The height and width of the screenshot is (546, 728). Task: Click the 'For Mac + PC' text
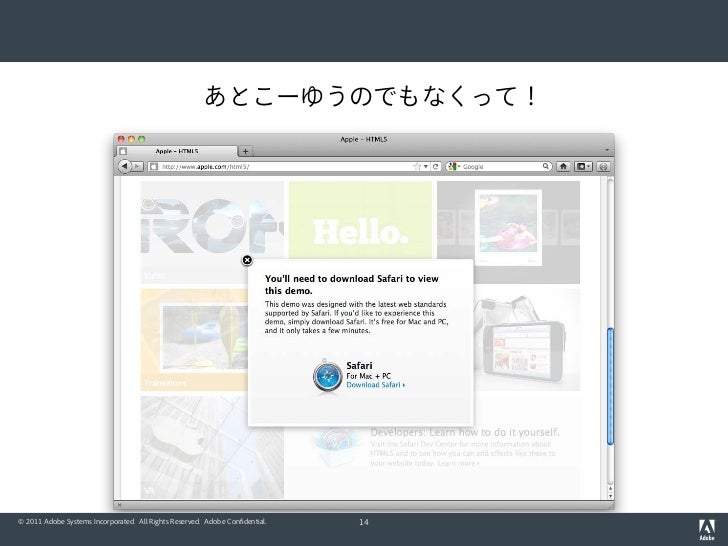coord(369,376)
